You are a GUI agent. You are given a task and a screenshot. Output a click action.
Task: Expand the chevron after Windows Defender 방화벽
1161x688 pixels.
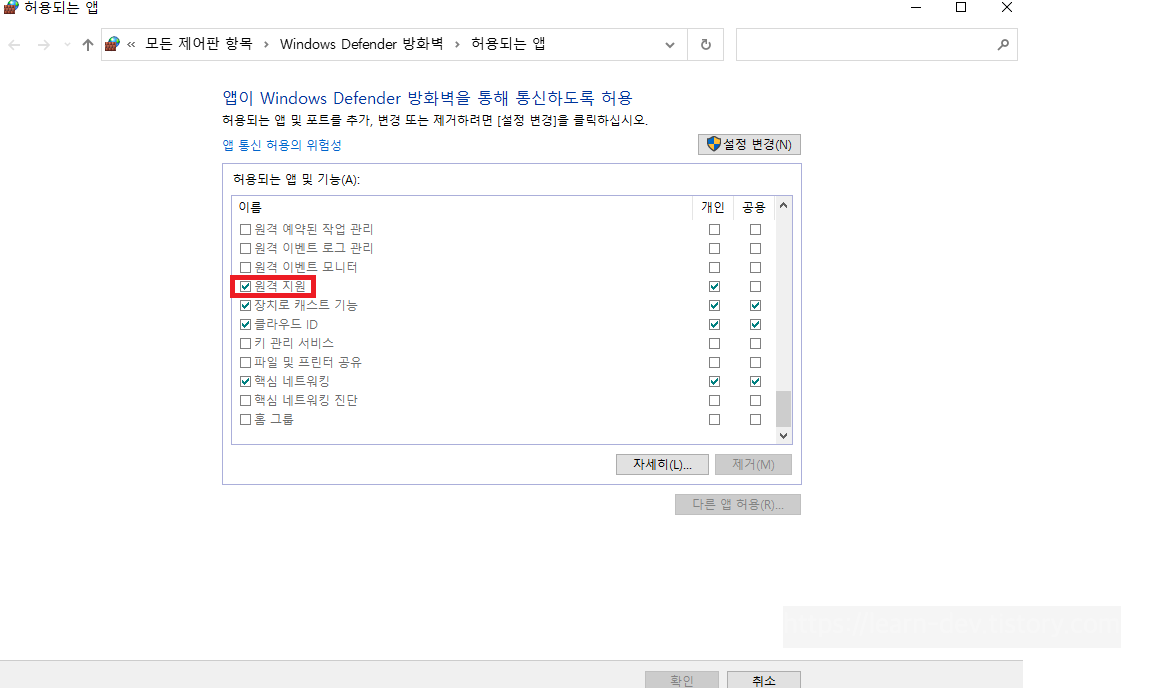point(457,44)
